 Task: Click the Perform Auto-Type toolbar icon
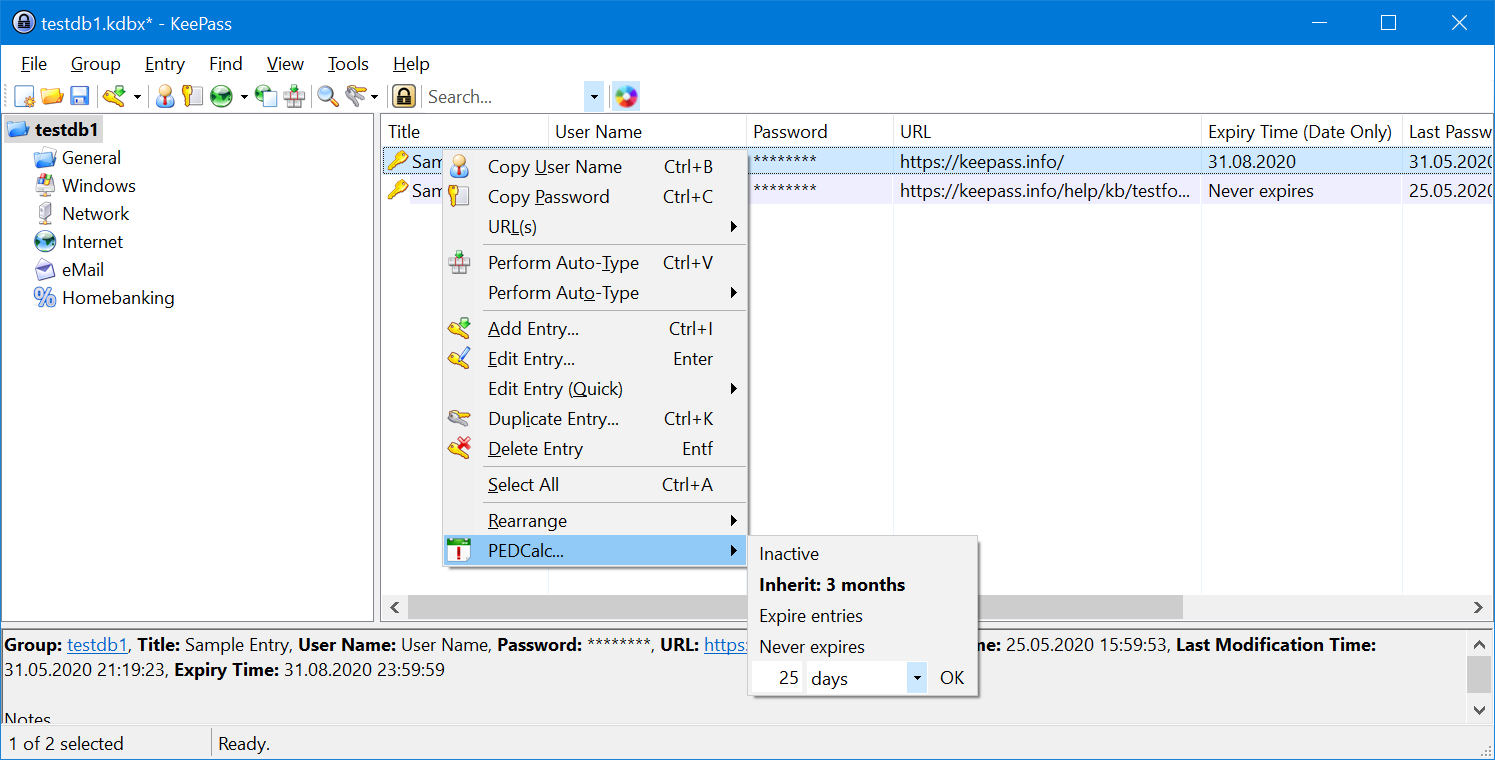[294, 97]
